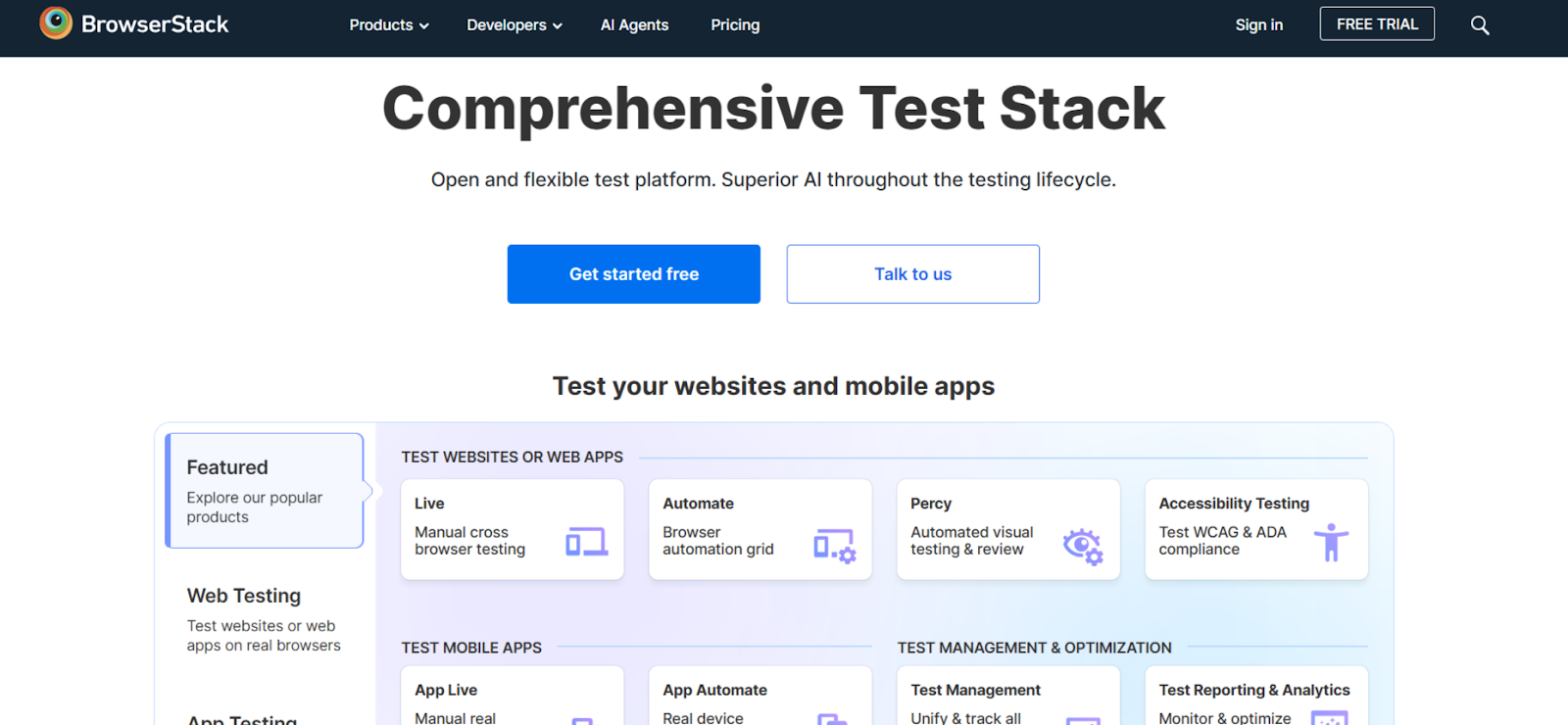Click the Talk to us button
The width and height of the screenshot is (1568, 725).
pyautogui.click(x=913, y=274)
